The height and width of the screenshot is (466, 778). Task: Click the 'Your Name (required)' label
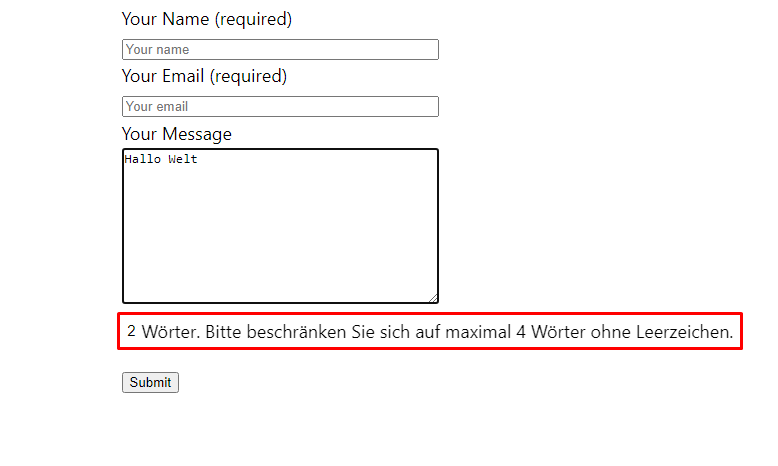[207, 19]
